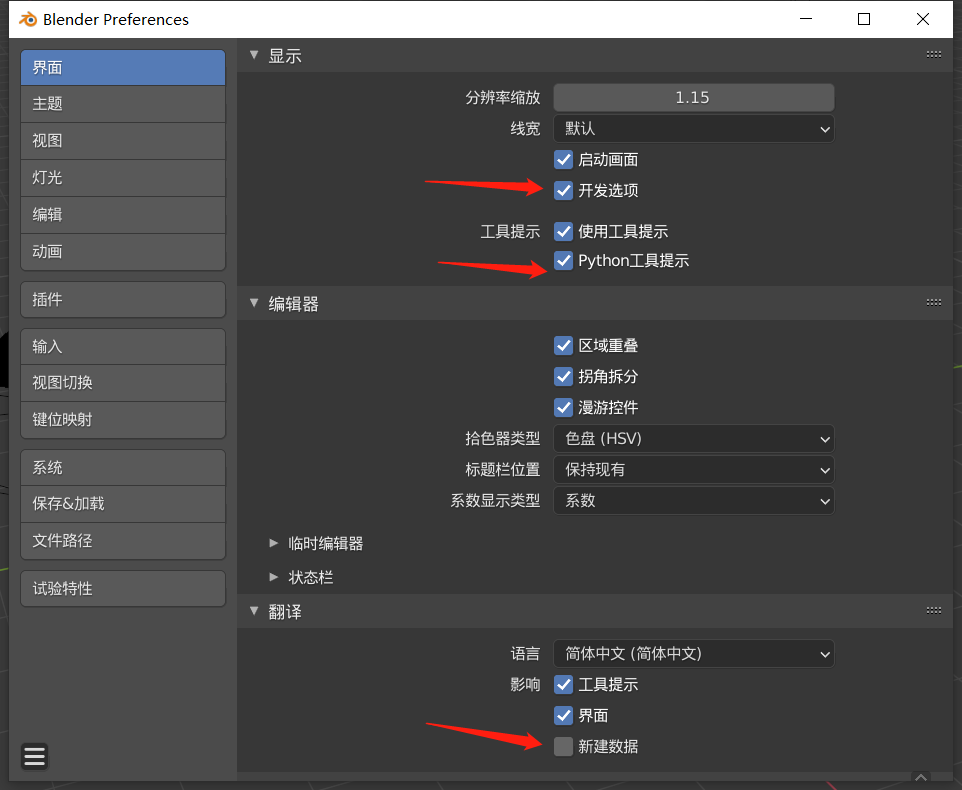Open the hamburger preferences menu

[x=34, y=756]
